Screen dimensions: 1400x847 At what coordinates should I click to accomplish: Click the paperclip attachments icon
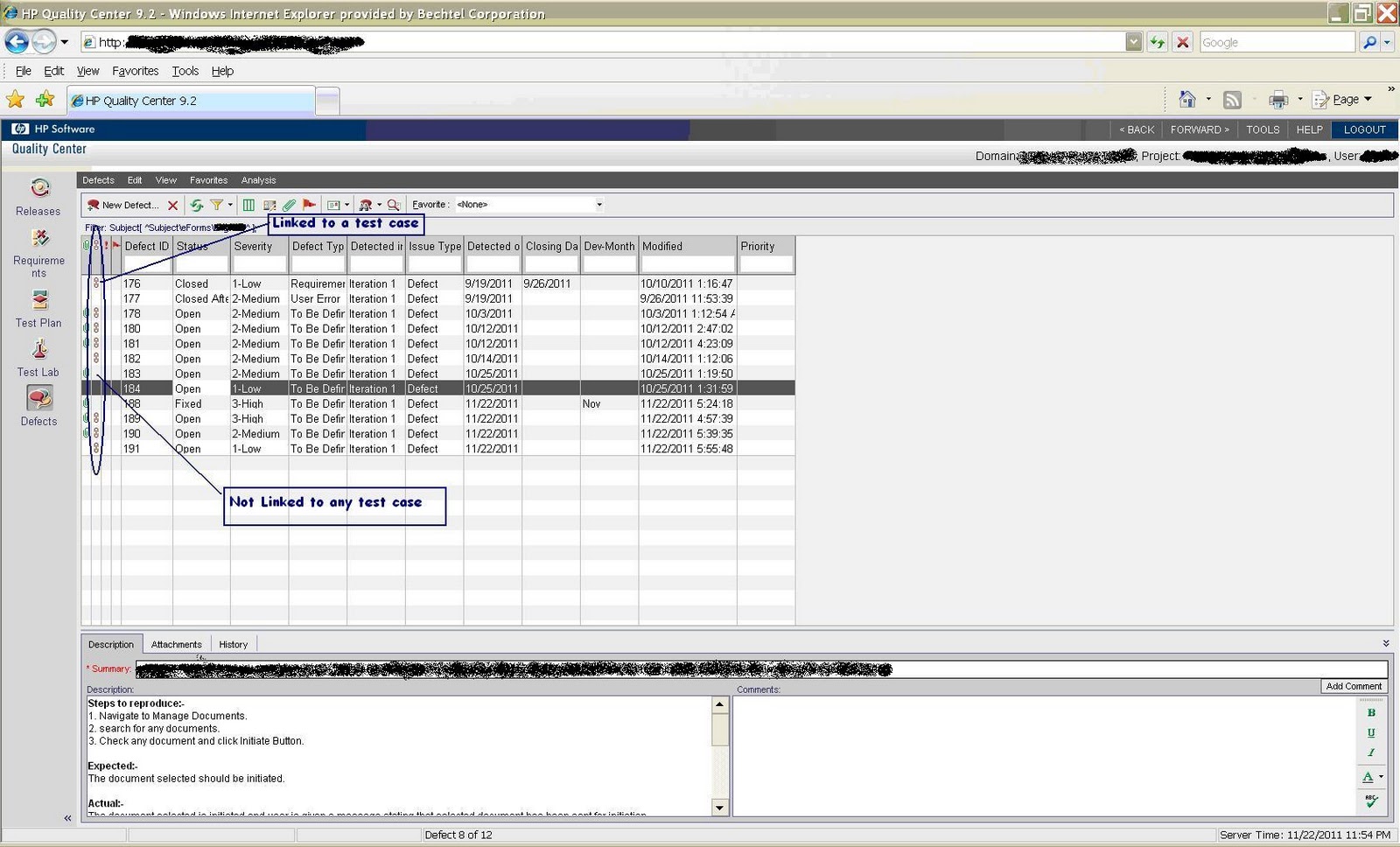click(289, 205)
